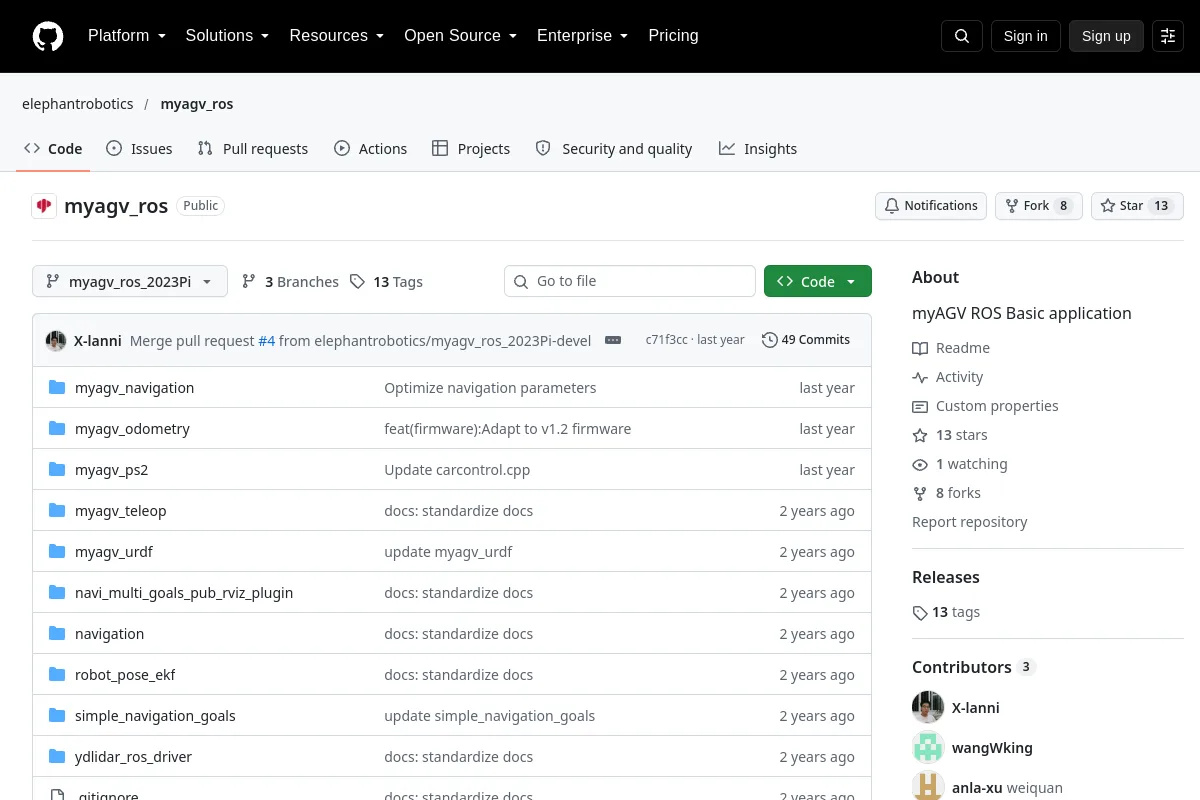Expand the Platform menu
This screenshot has width=1200, height=800.
(126, 36)
